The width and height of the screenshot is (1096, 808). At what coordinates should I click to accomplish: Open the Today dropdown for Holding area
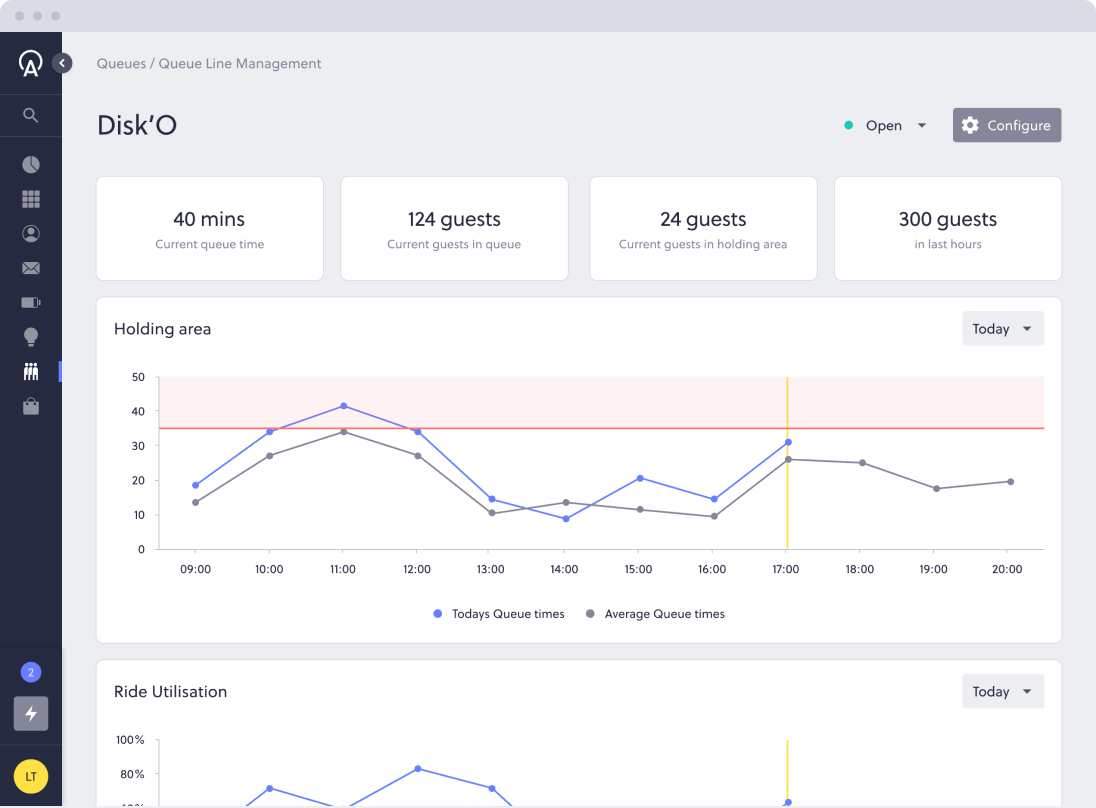pos(1002,328)
